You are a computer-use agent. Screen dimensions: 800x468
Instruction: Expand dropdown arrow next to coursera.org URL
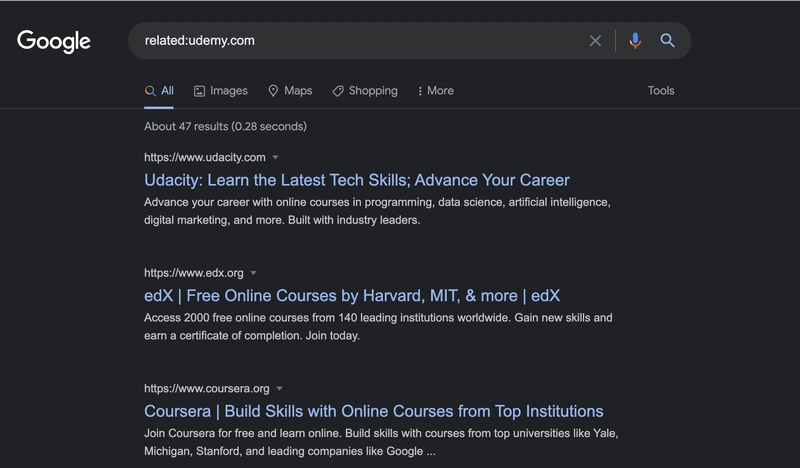pos(280,388)
